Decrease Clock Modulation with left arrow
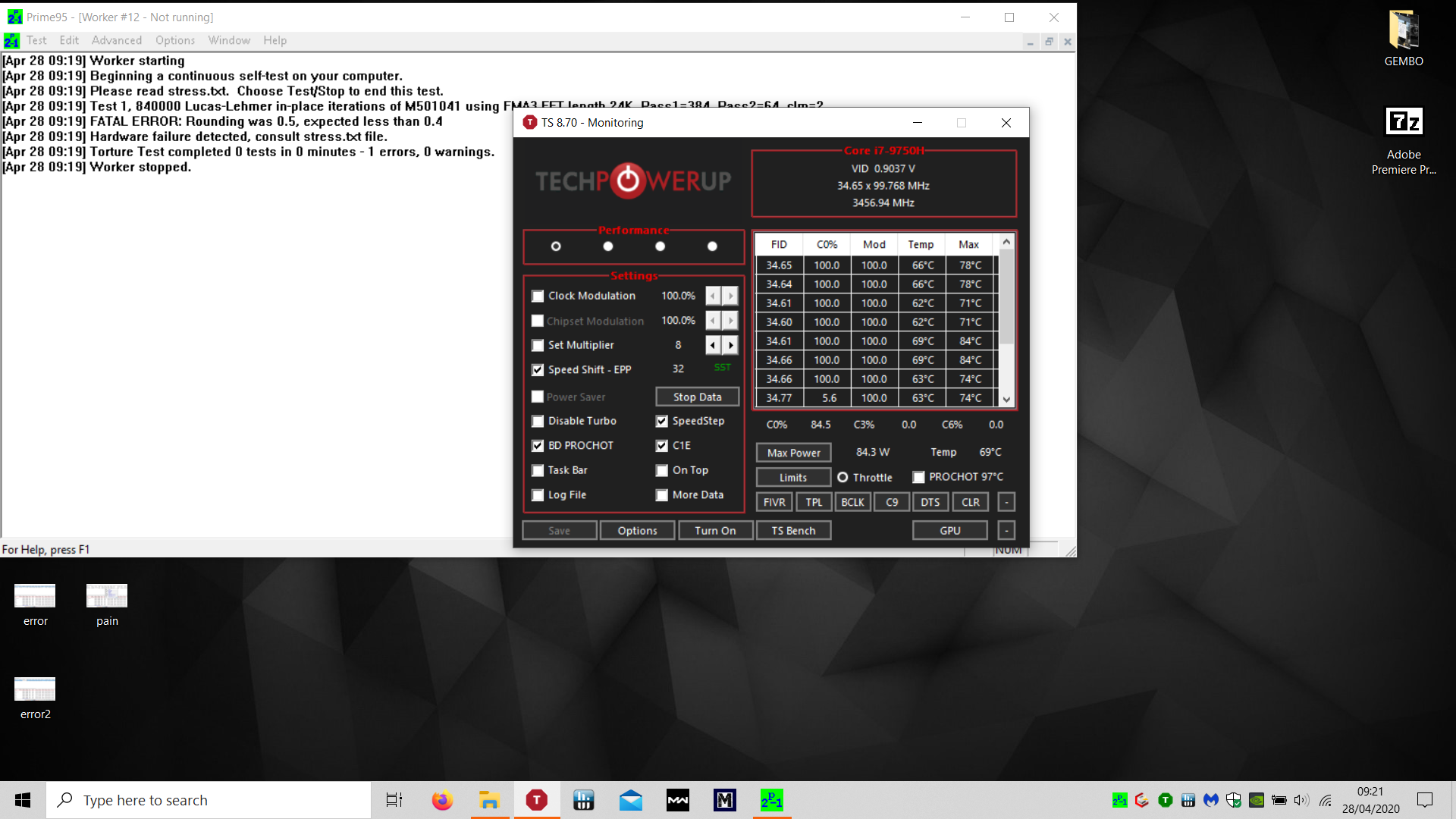Image resolution: width=1456 pixels, height=819 pixels. (714, 296)
